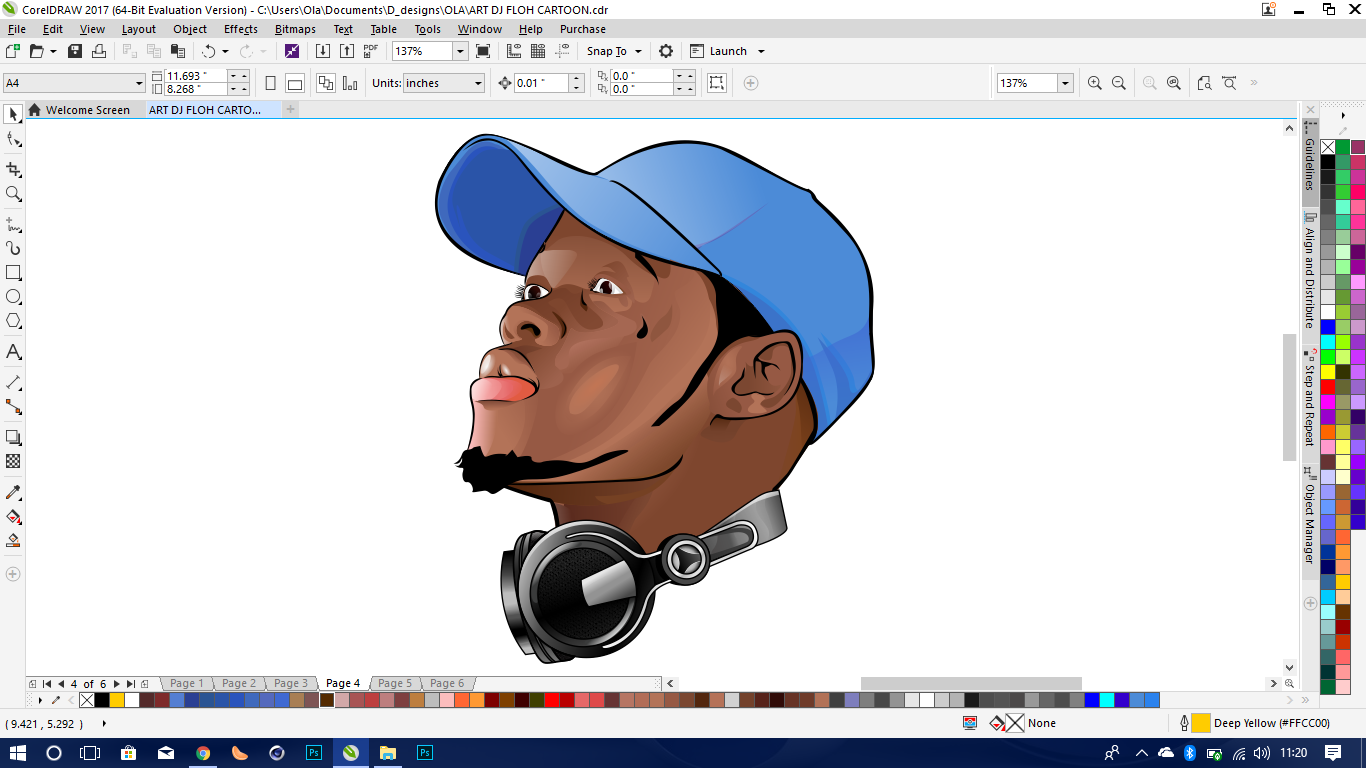Click the Launch button
The height and width of the screenshot is (768, 1366).
(x=727, y=51)
